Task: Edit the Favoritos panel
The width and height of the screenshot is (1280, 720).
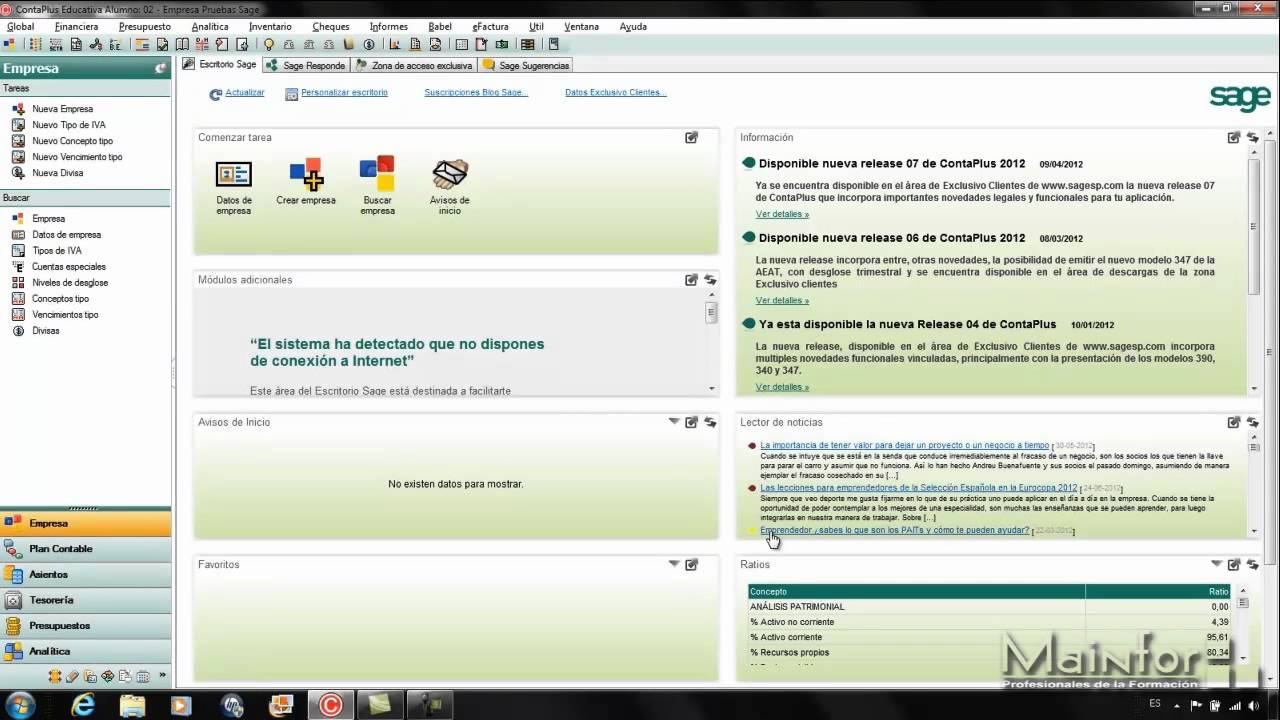Action: coord(691,565)
